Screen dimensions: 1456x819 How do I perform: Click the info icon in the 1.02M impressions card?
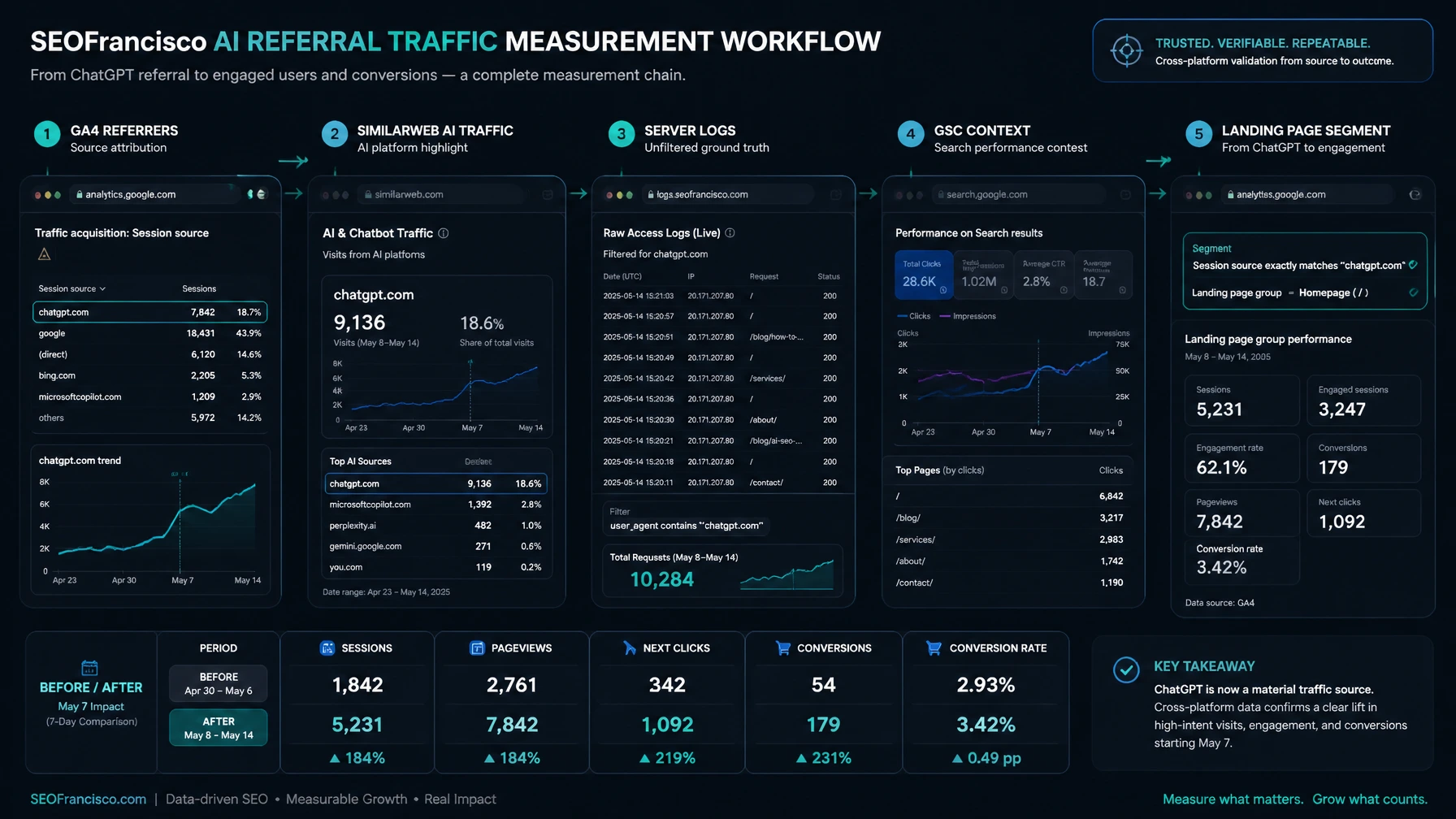[x=1004, y=290]
